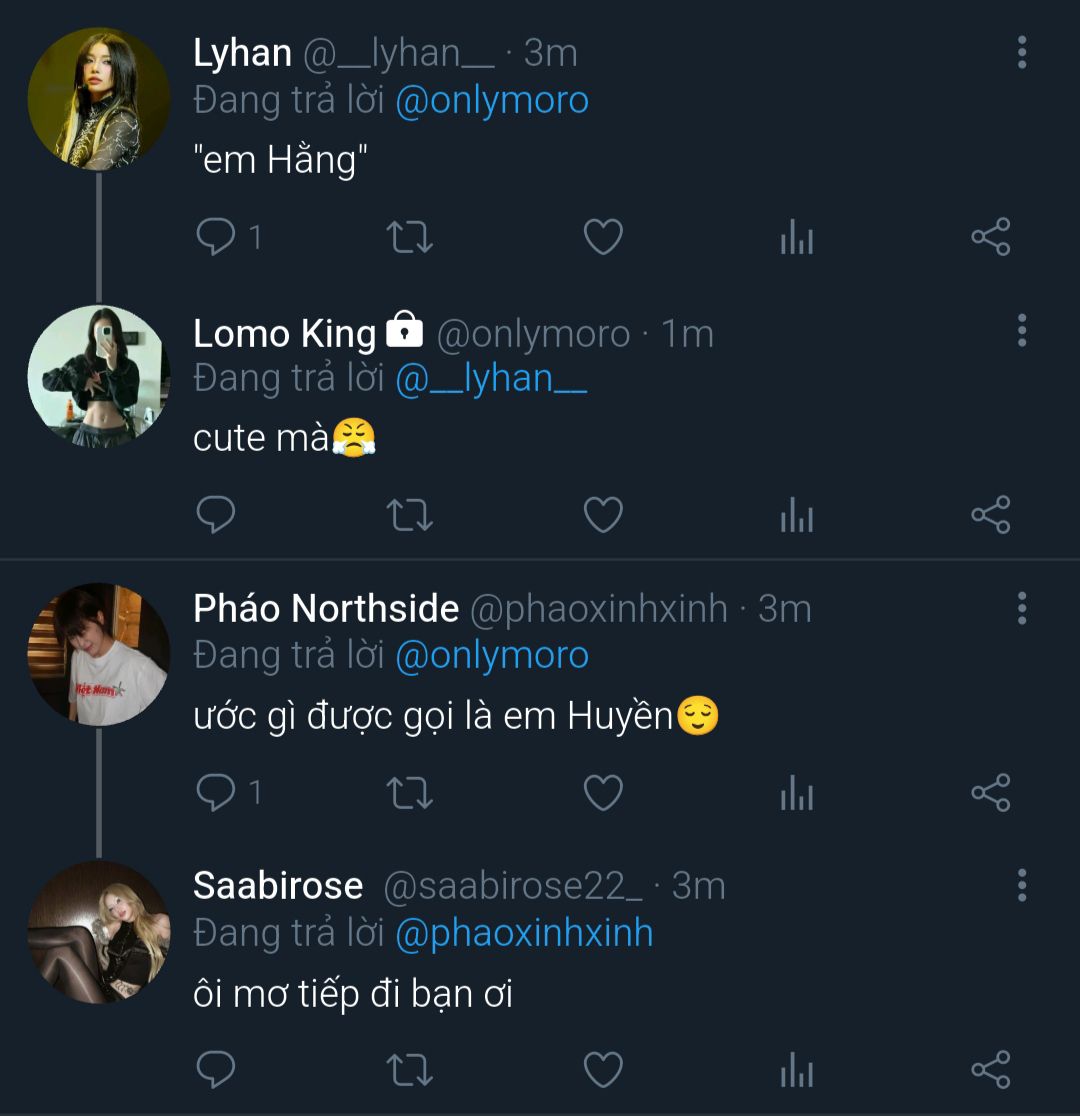1080x1116 pixels.
Task: Retweet Pháo Northside's tweet
Action: click(x=409, y=794)
